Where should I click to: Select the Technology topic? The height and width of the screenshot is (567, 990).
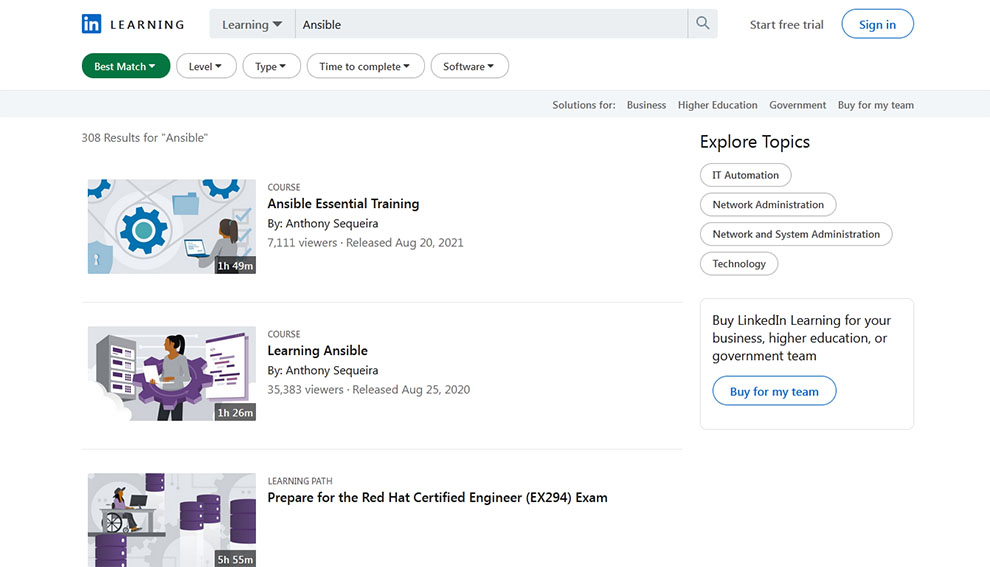point(739,264)
